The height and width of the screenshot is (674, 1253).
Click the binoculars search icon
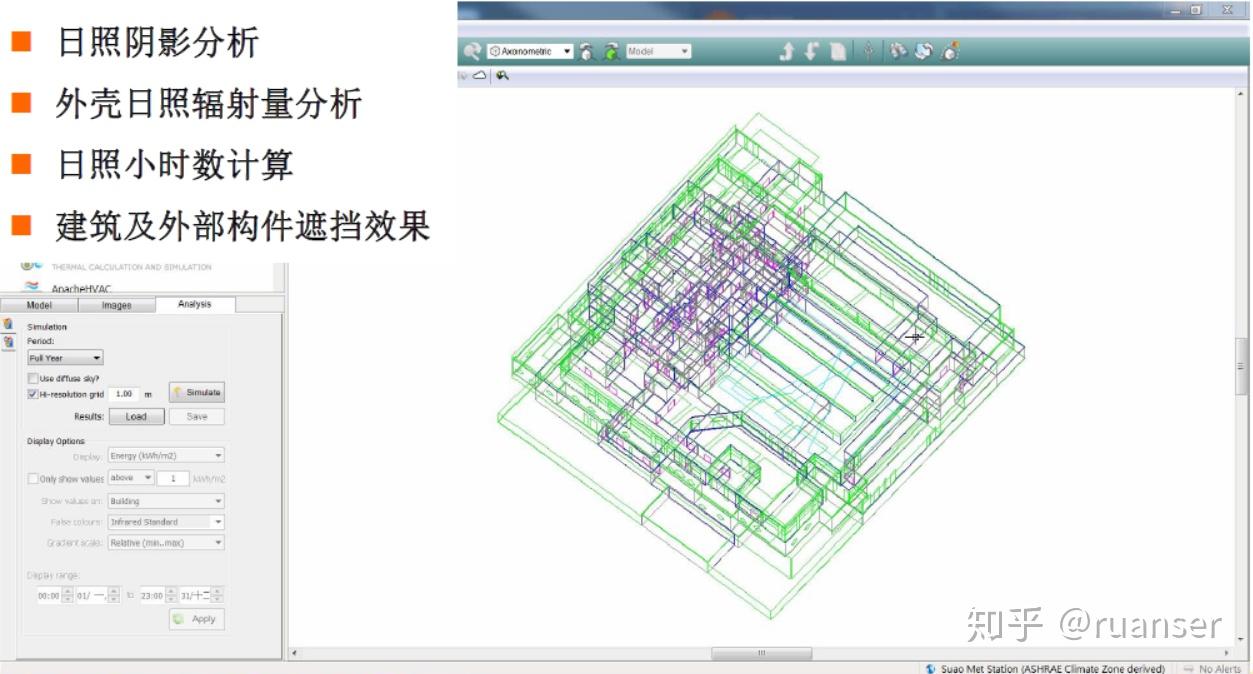897,53
